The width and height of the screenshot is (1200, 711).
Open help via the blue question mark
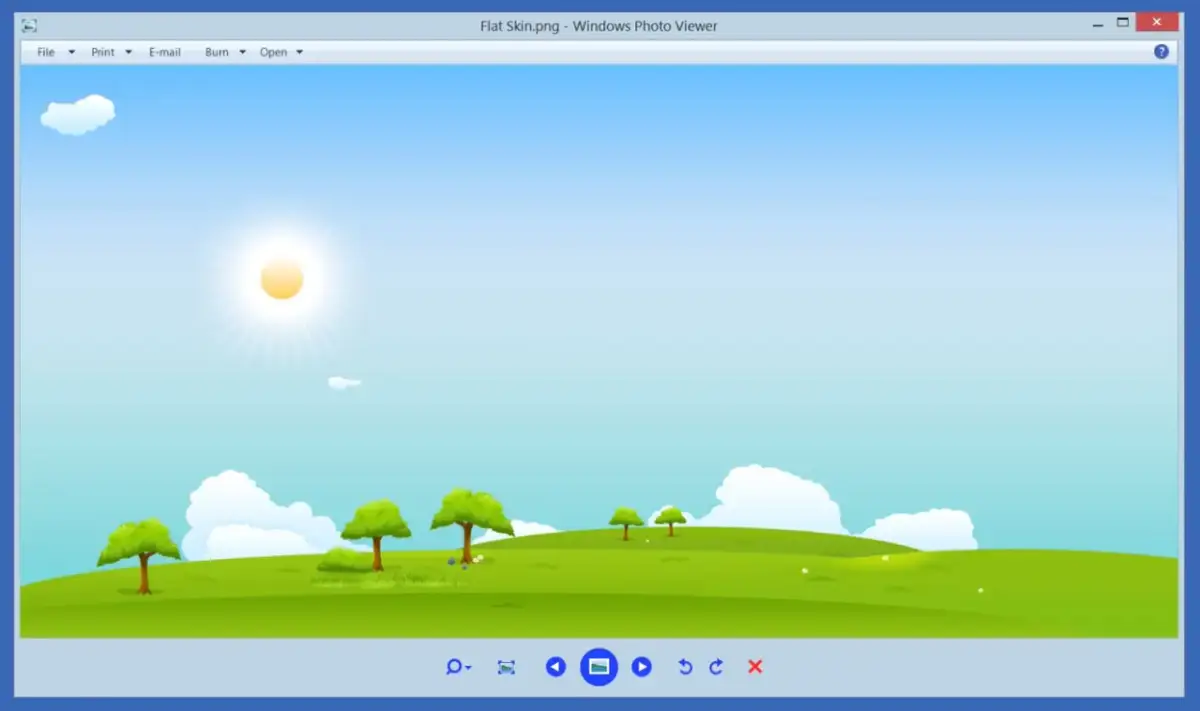click(x=1161, y=52)
